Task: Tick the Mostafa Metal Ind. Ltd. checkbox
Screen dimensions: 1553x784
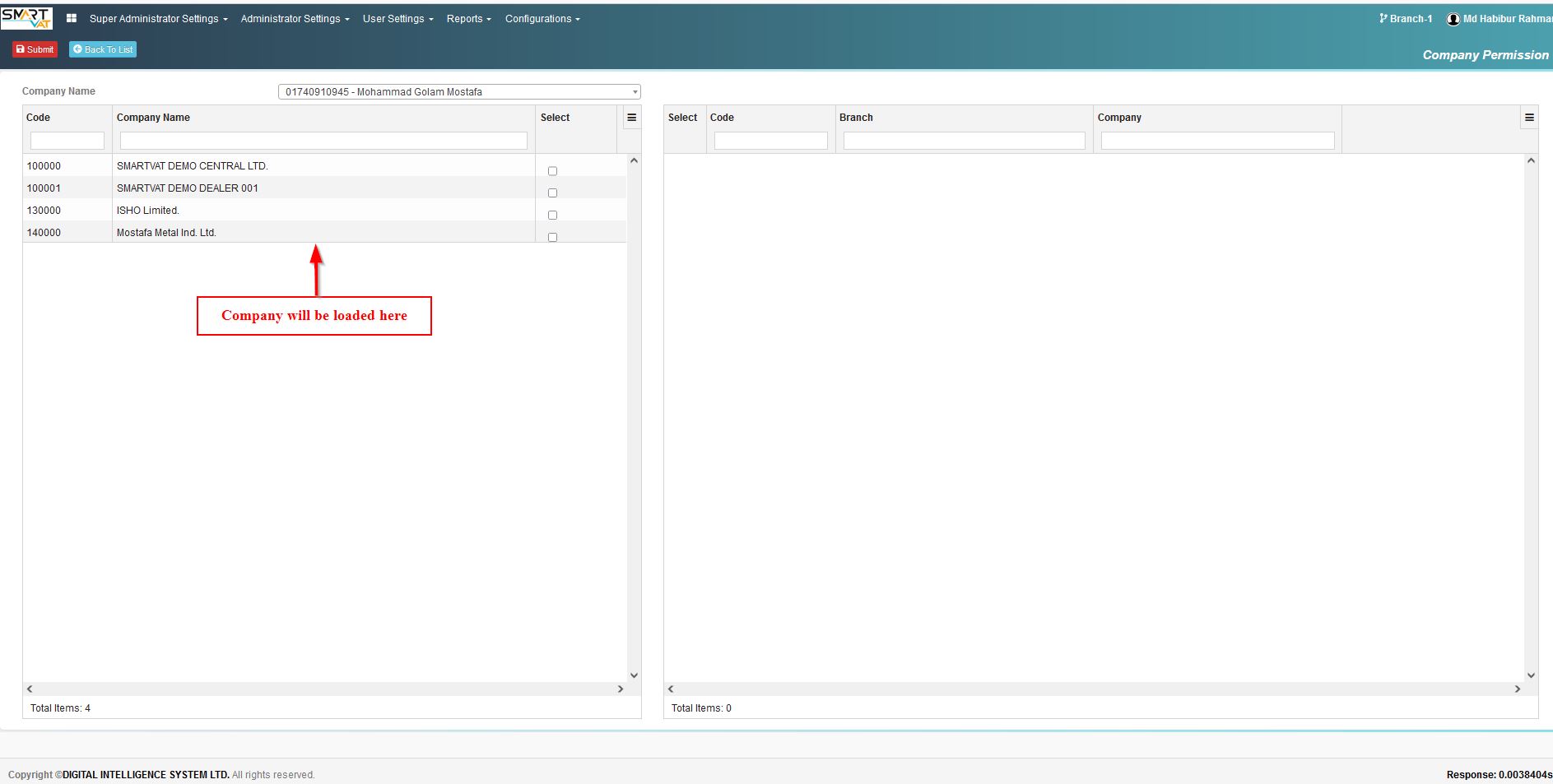Action: 552,237
